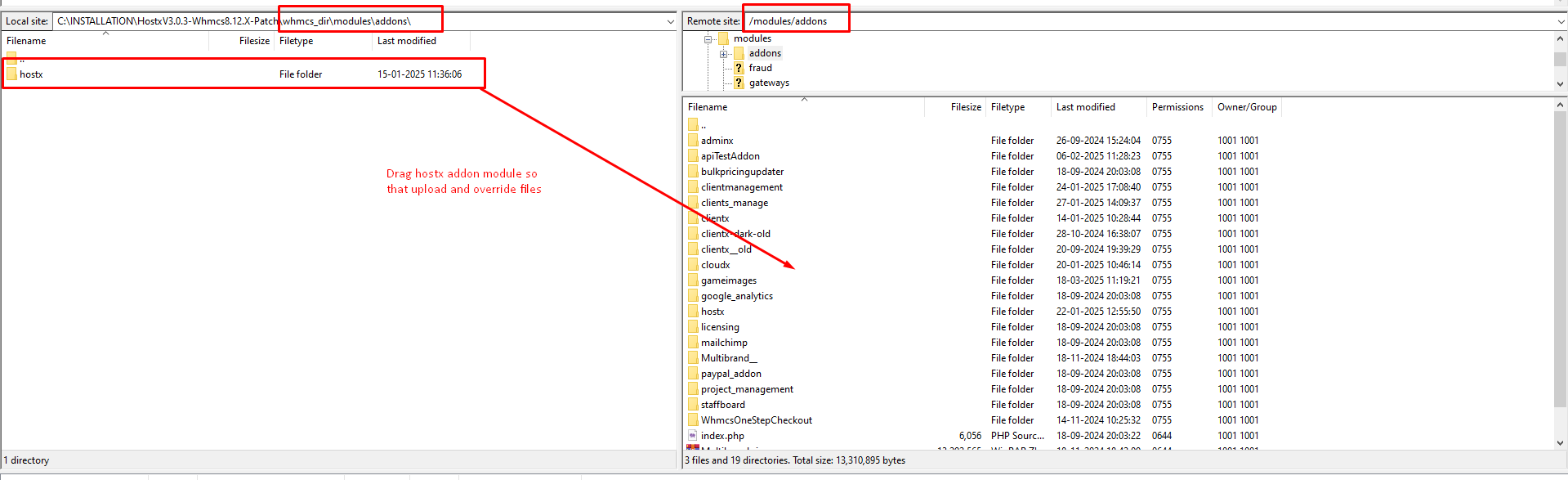Viewport: 1568px width, 480px height.
Task: Select the mailchimp folder in remote list
Action: click(x=724, y=343)
